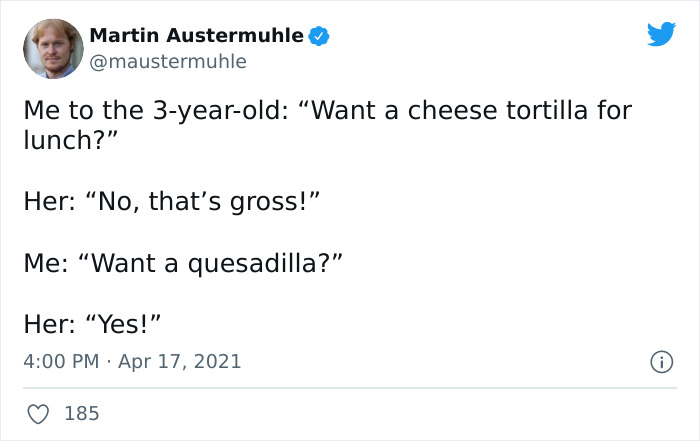Viewport: 700px width, 441px height.
Task: Click the line "No, that's gross!"
Action: 170,201
